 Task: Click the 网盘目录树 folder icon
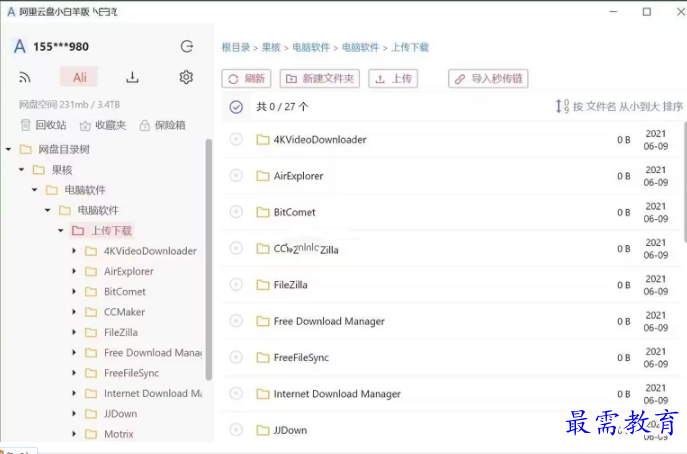(26, 149)
